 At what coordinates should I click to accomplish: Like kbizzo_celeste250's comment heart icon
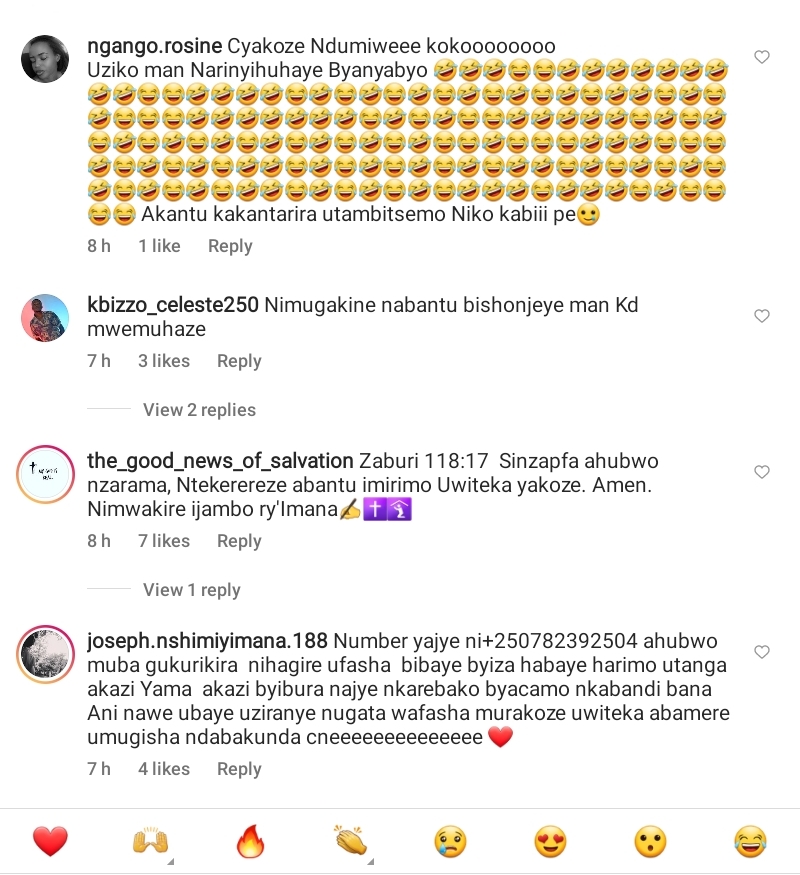click(x=762, y=316)
